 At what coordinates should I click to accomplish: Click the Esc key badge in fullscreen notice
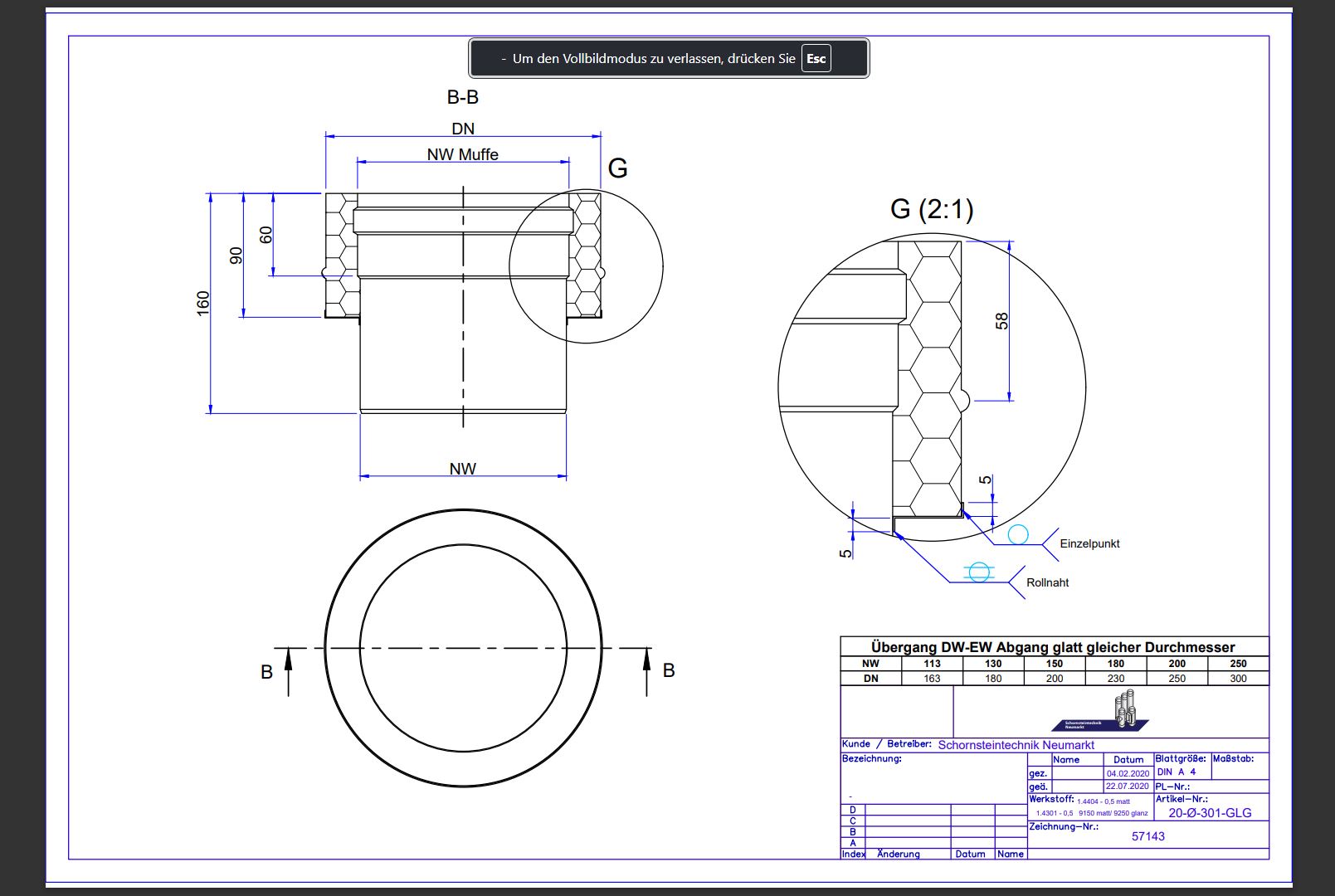(x=816, y=58)
